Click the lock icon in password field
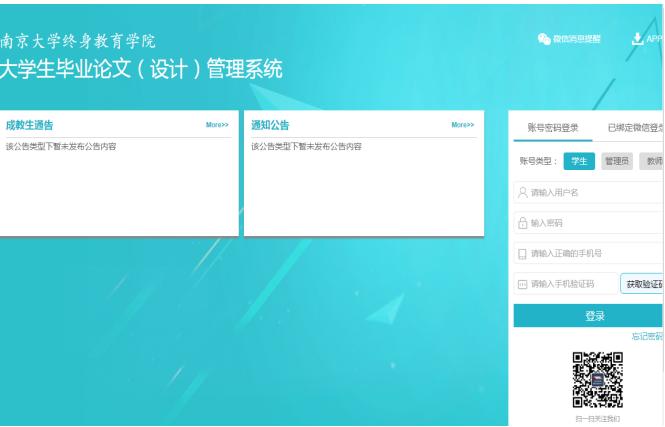The width and height of the screenshot is (665, 427). [x=522, y=223]
